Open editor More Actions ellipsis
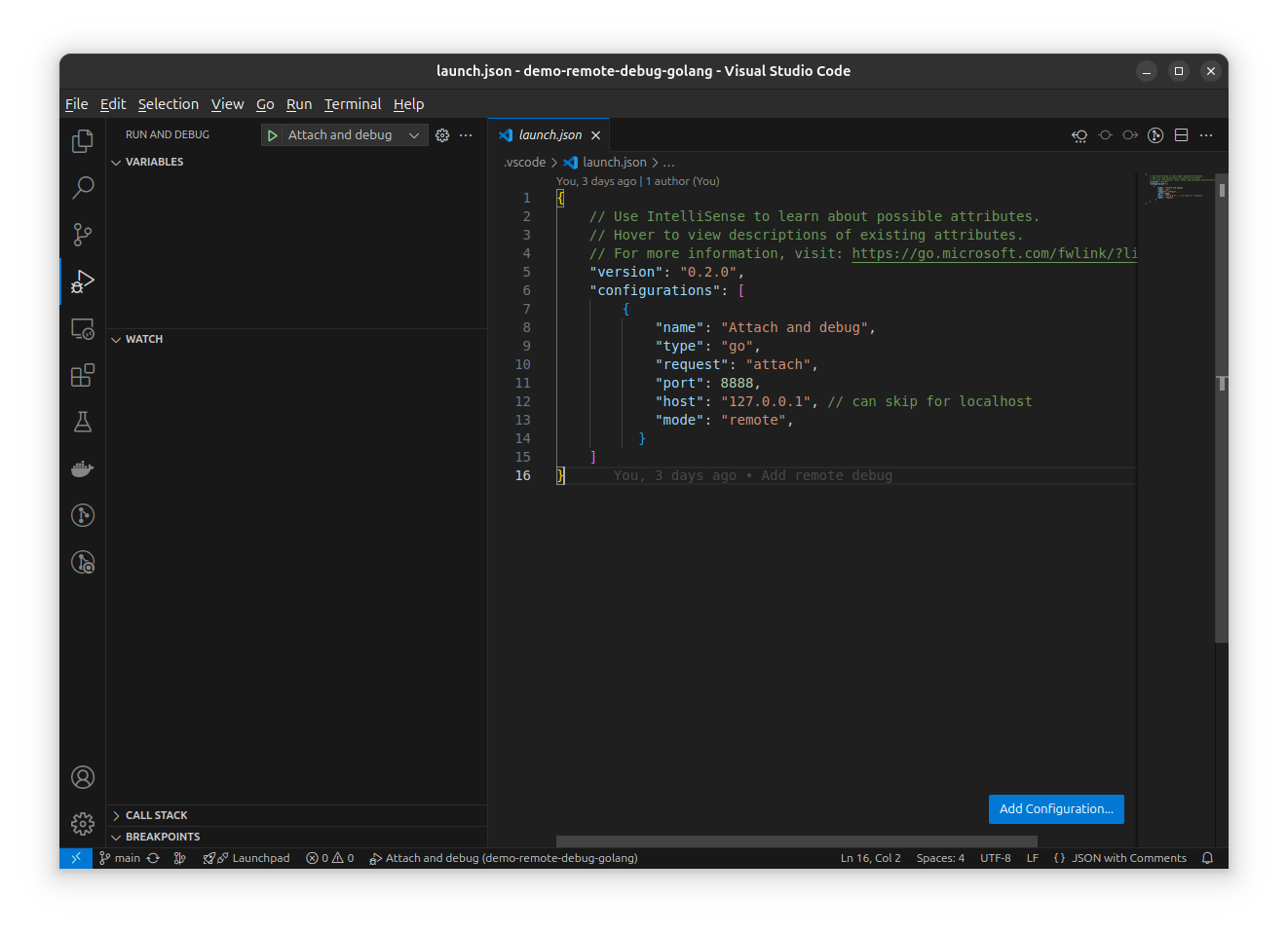This screenshot has height=934, width=1288. (1206, 135)
